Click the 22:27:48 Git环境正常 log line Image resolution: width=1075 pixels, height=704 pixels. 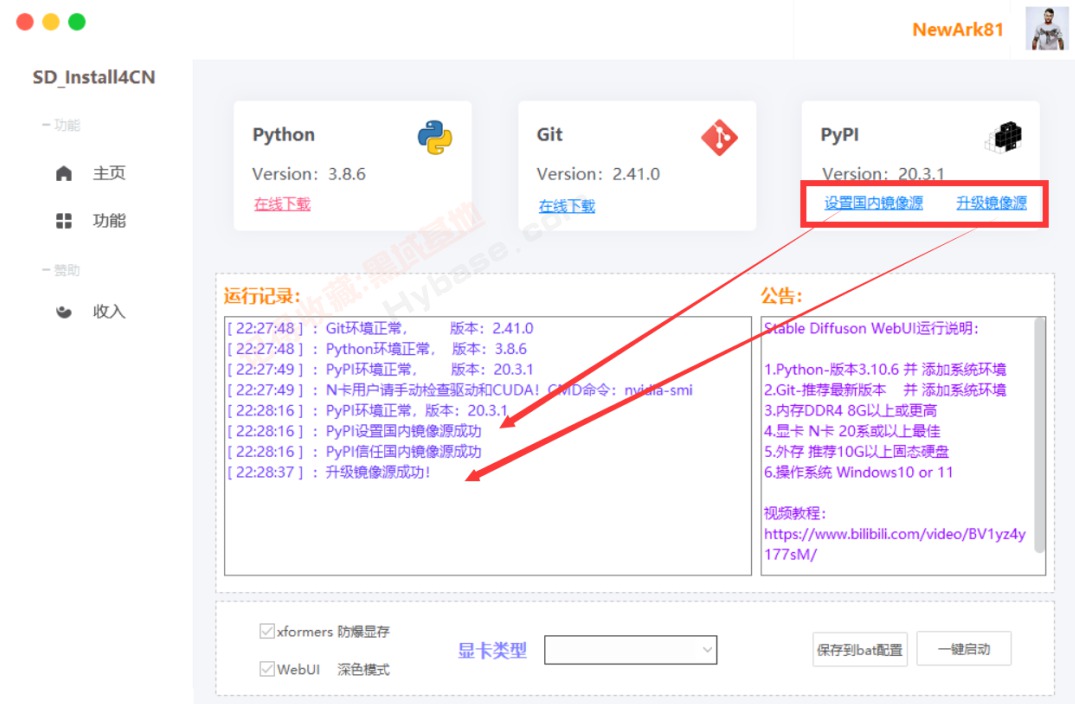tap(381, 328)
